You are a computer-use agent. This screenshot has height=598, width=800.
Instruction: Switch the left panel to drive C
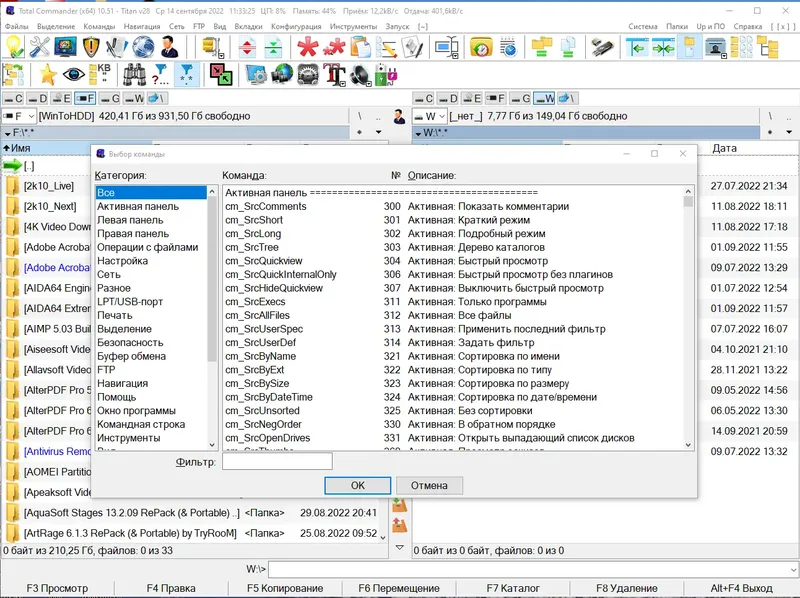click(13, 98)
